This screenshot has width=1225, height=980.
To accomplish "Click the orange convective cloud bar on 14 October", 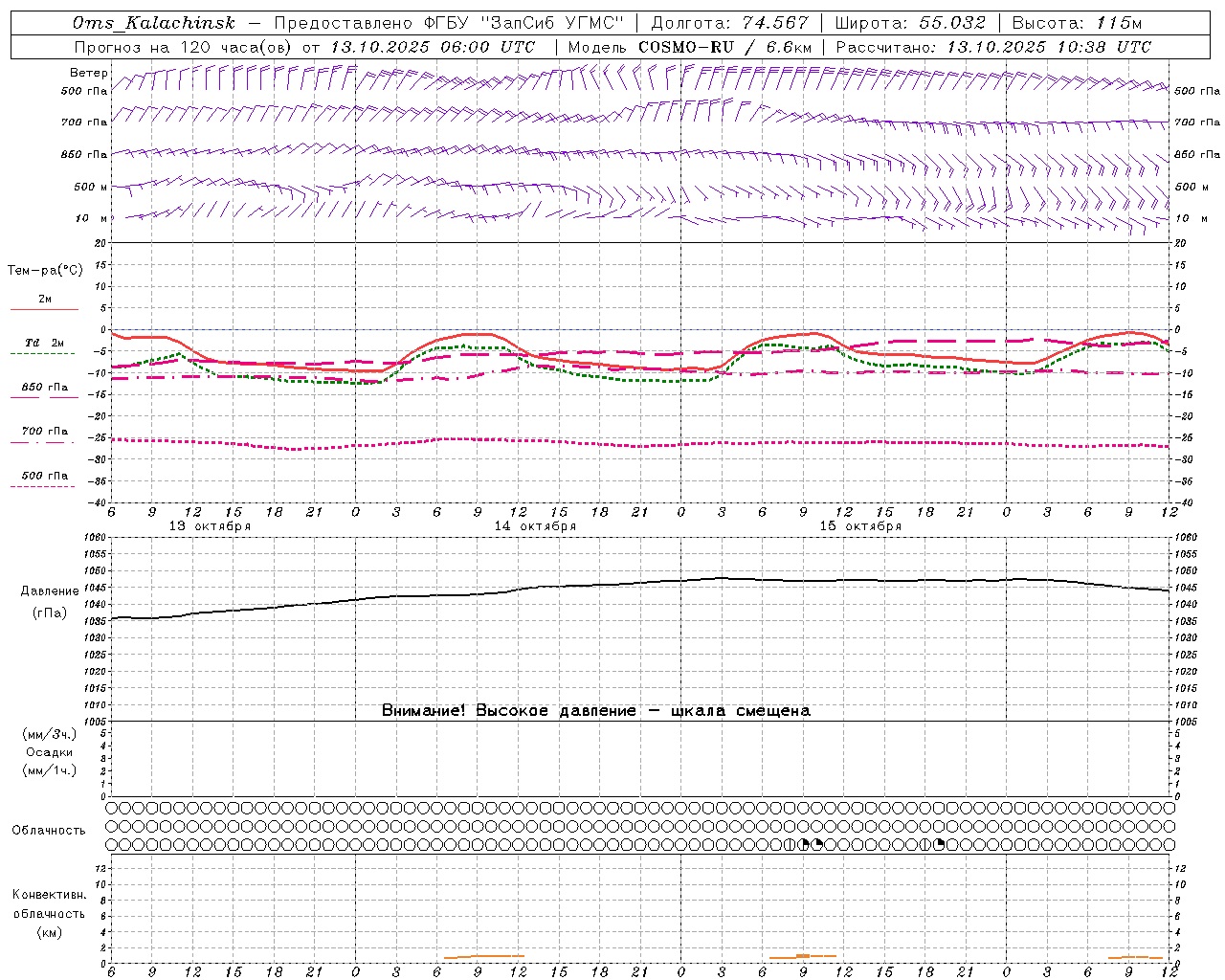I will 484,956.
